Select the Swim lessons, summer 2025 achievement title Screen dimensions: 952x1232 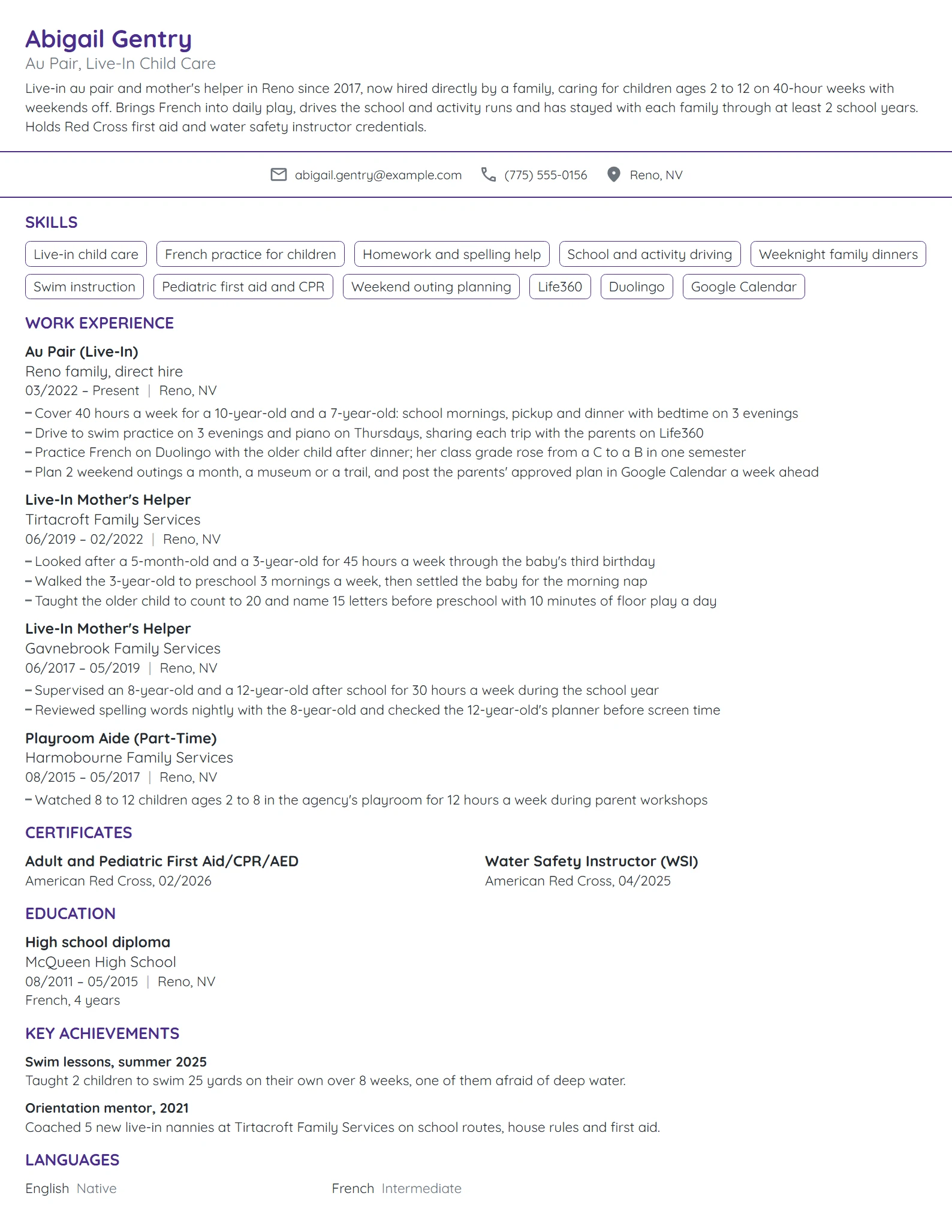coord(116,1062)
